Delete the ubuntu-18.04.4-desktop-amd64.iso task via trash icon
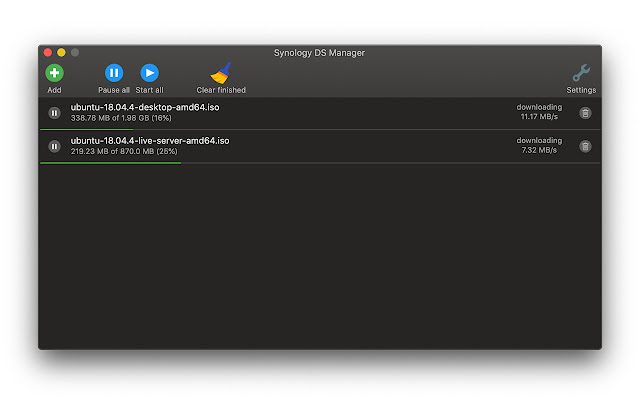The height and width of the screenshot is (400, 640). 585,113
